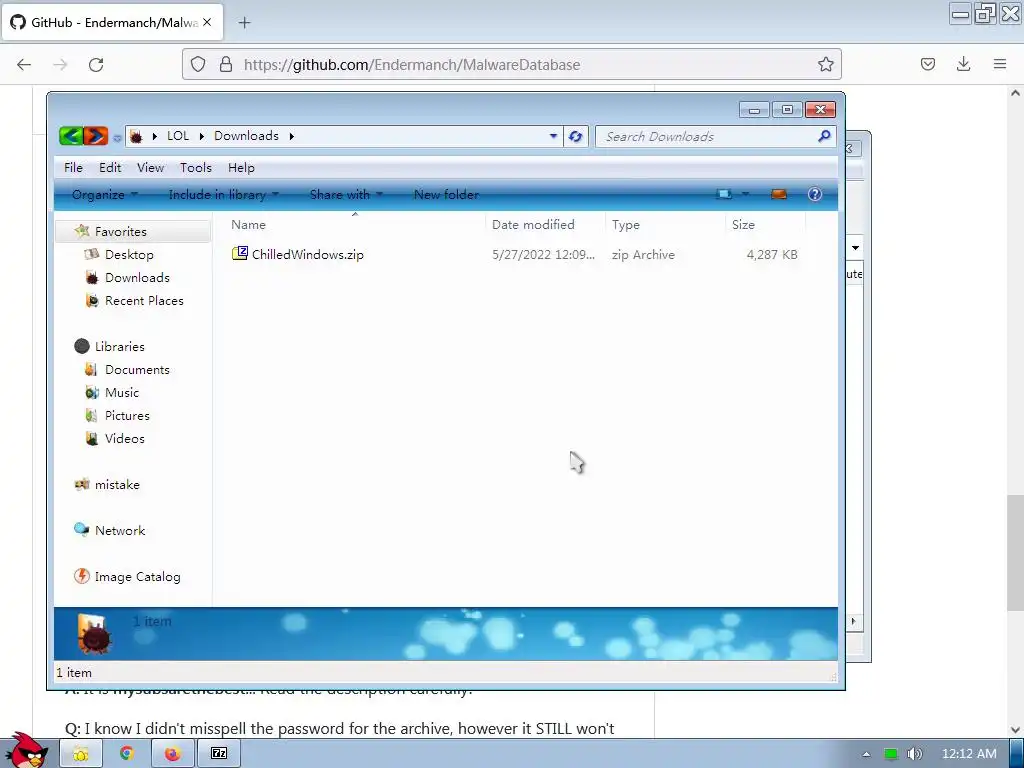1024x768 pixels.
Task: Click the folder thumbnail in details pane
Action: pos(94,633)
